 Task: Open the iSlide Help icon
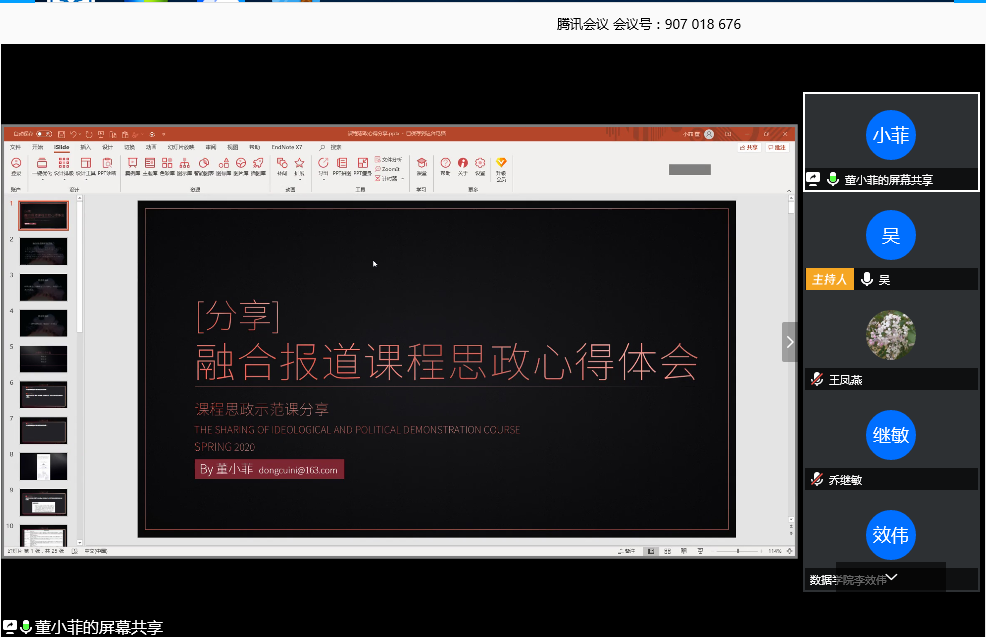click(x=445, y=163)
